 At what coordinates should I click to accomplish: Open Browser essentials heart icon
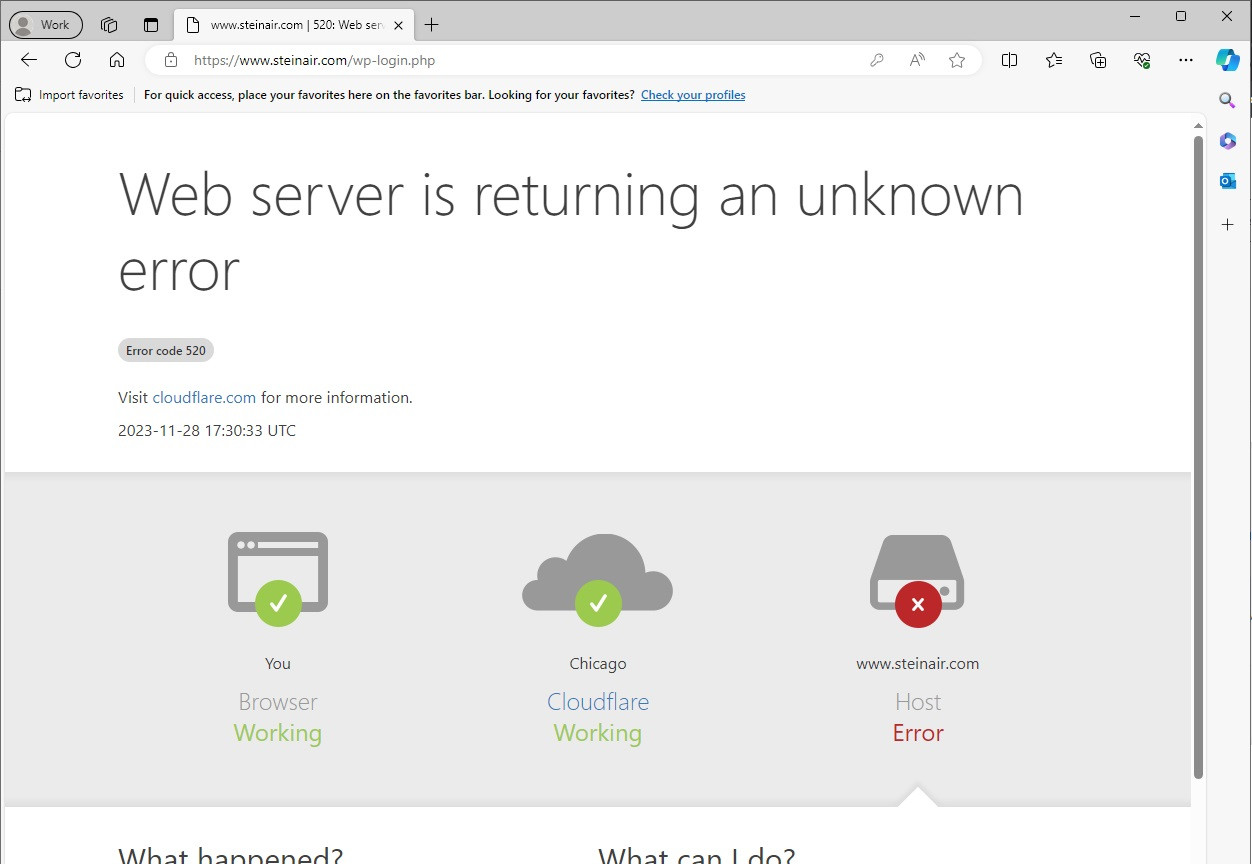coord(1142,60)
